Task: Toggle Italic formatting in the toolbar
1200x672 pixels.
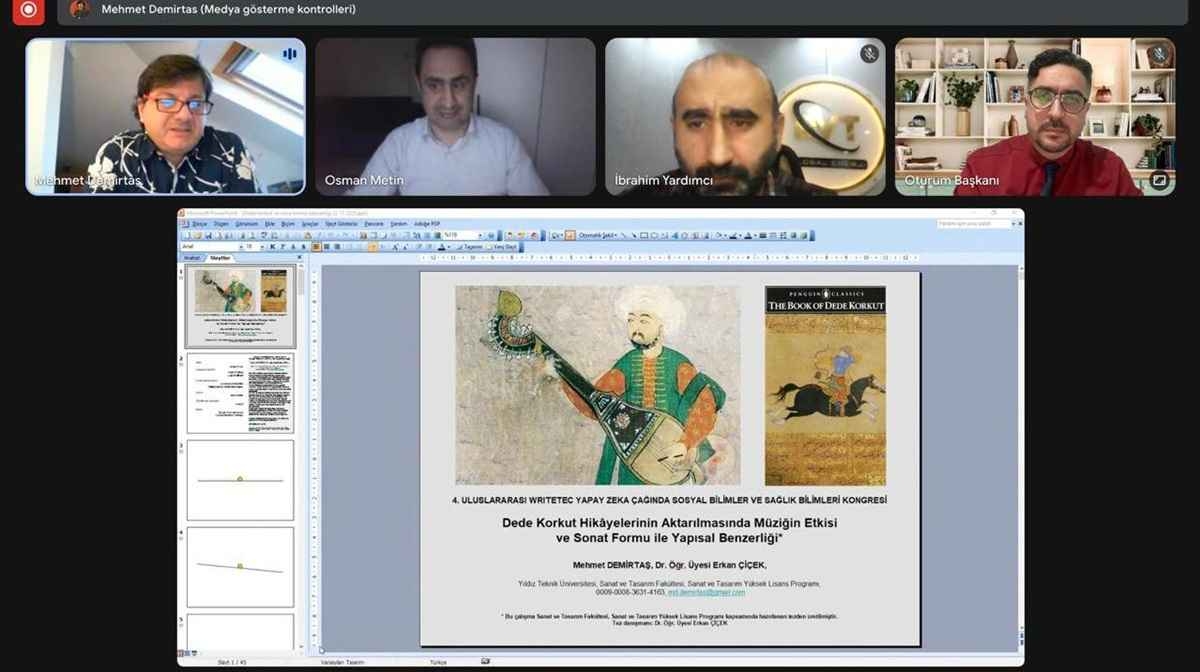Action: (x=281, y=247)
